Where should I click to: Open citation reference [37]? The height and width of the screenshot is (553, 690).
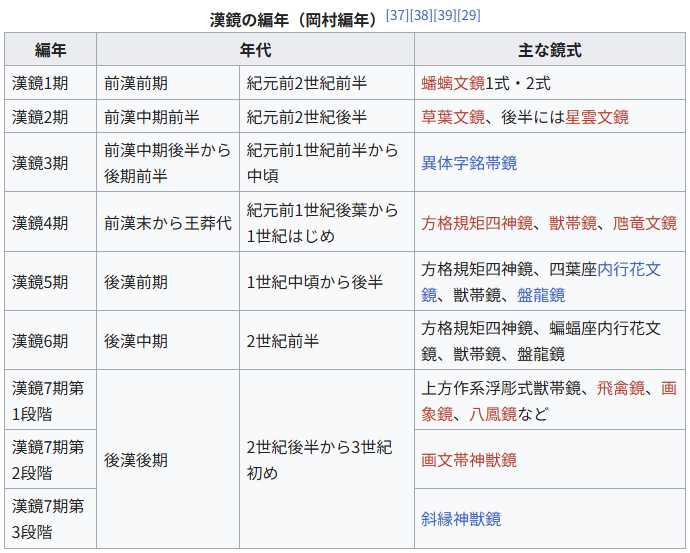point(397,15)
